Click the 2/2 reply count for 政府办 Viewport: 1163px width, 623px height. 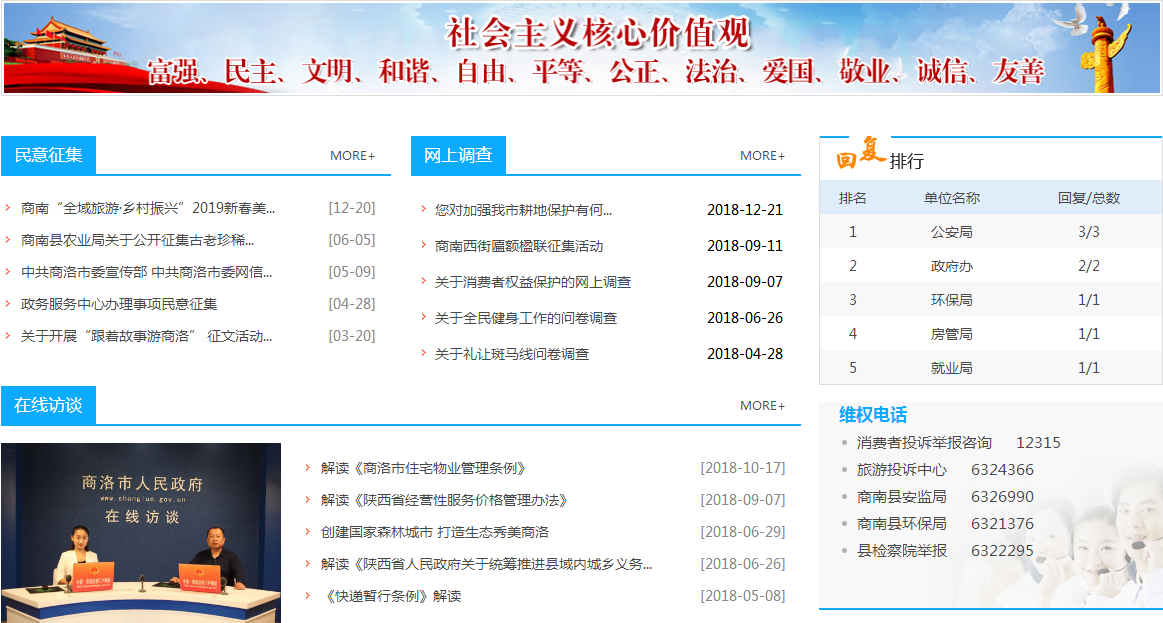tap(1089, 266)
